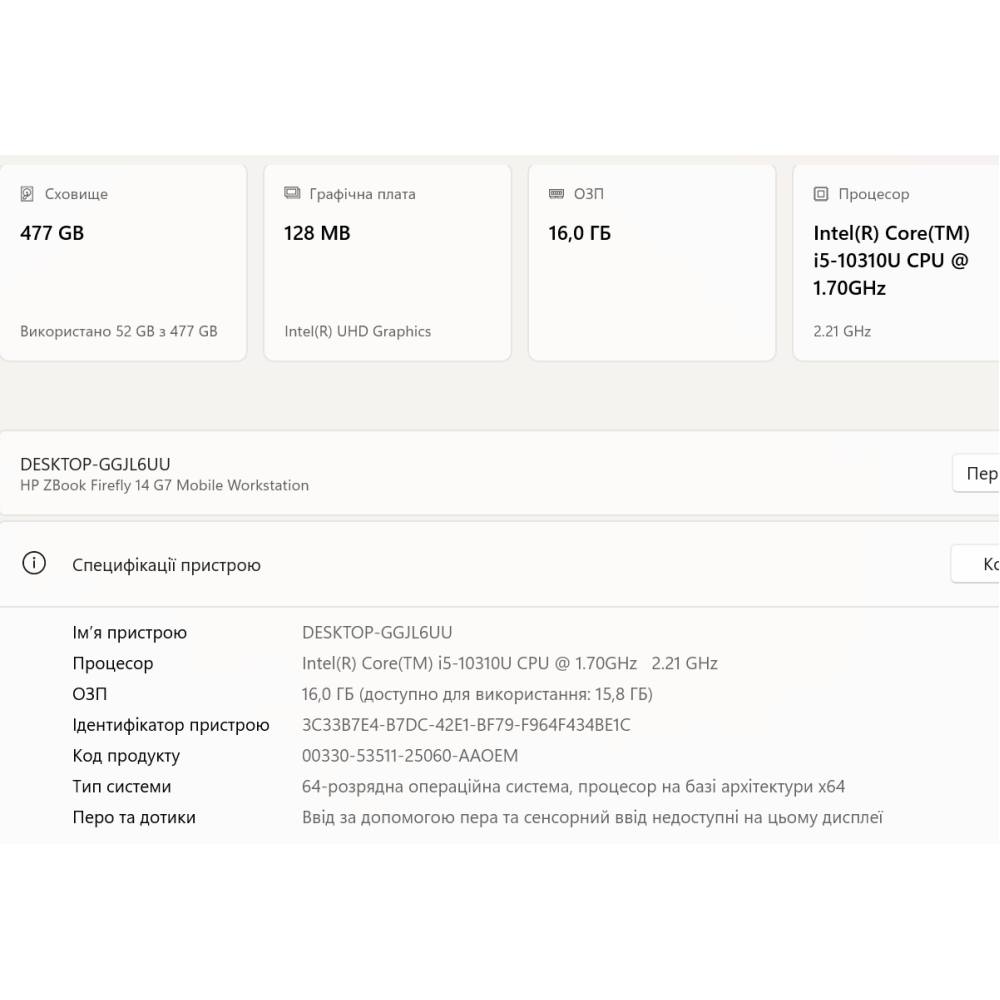Click the processor chip icon beside Процесор
Image resolution: width=1000 pixels, height=1000 pixels.
[x=821, y=194]
